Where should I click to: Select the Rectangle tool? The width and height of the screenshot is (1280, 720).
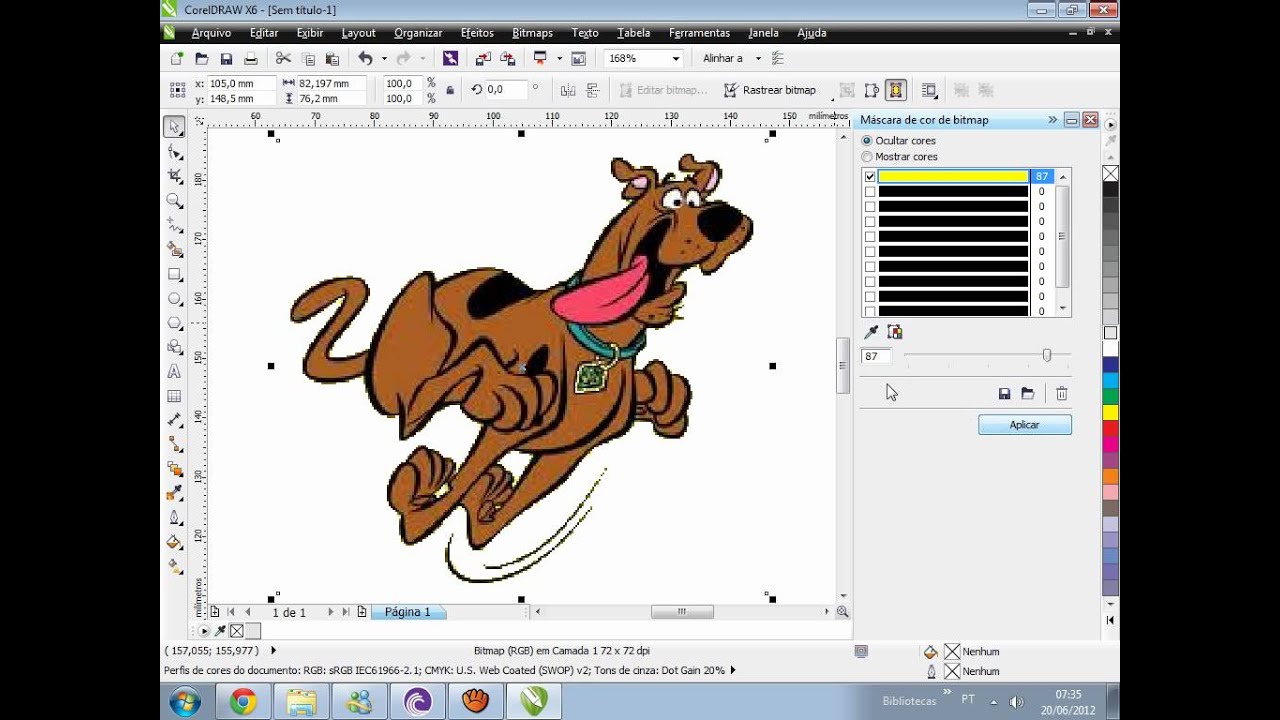tap(175, 274)
